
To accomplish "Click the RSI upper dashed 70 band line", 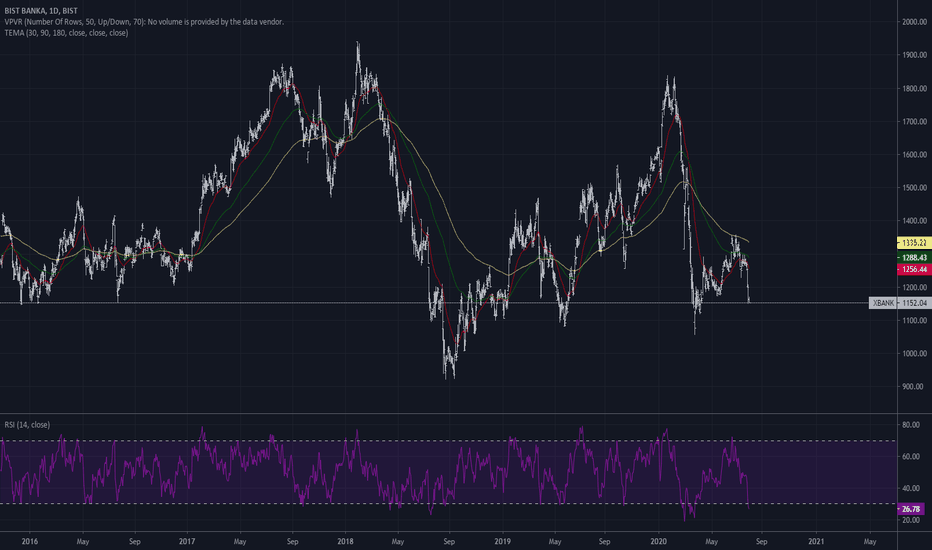I will coord(448,441).
